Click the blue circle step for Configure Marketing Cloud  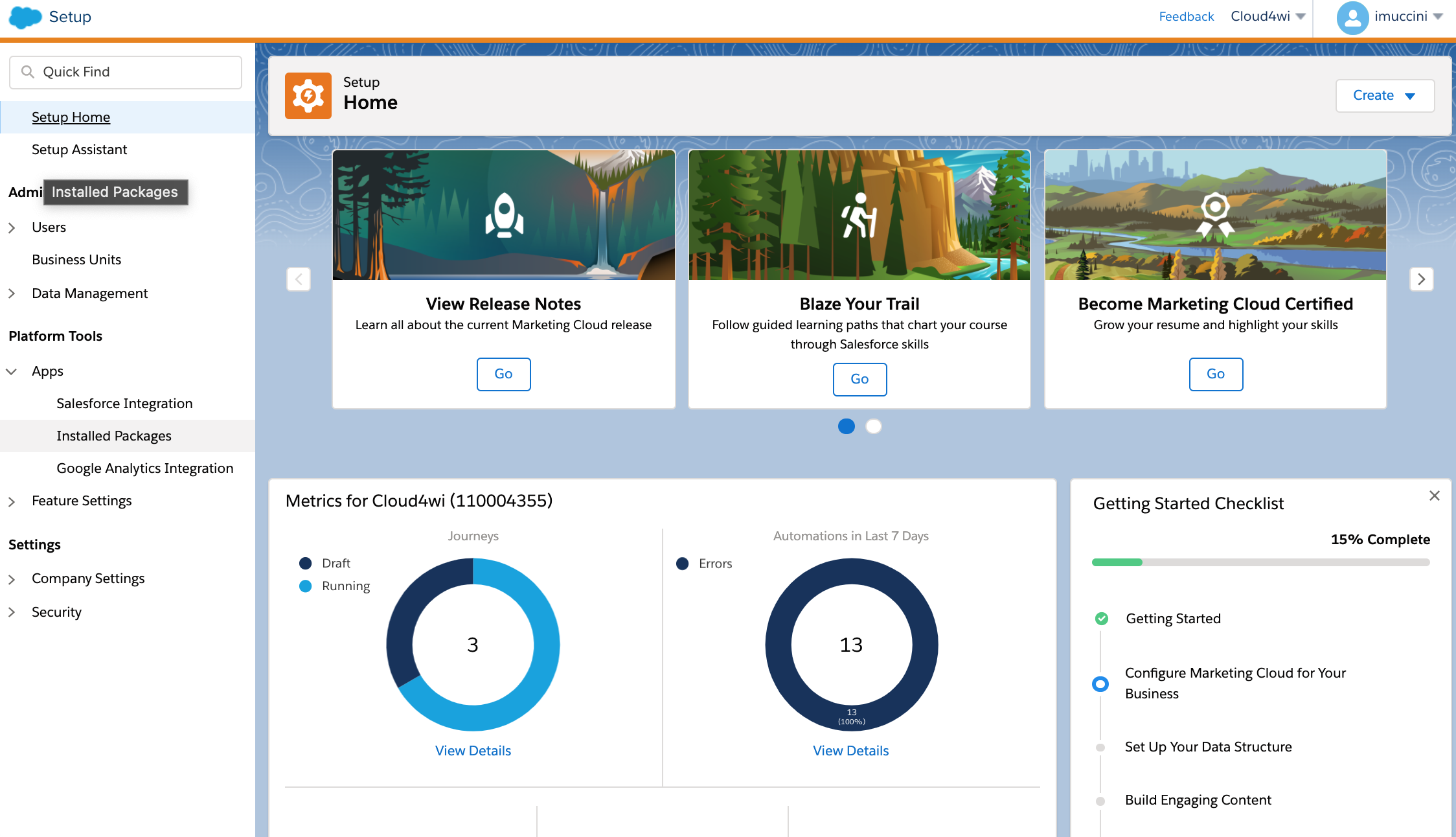[1100, 683]
